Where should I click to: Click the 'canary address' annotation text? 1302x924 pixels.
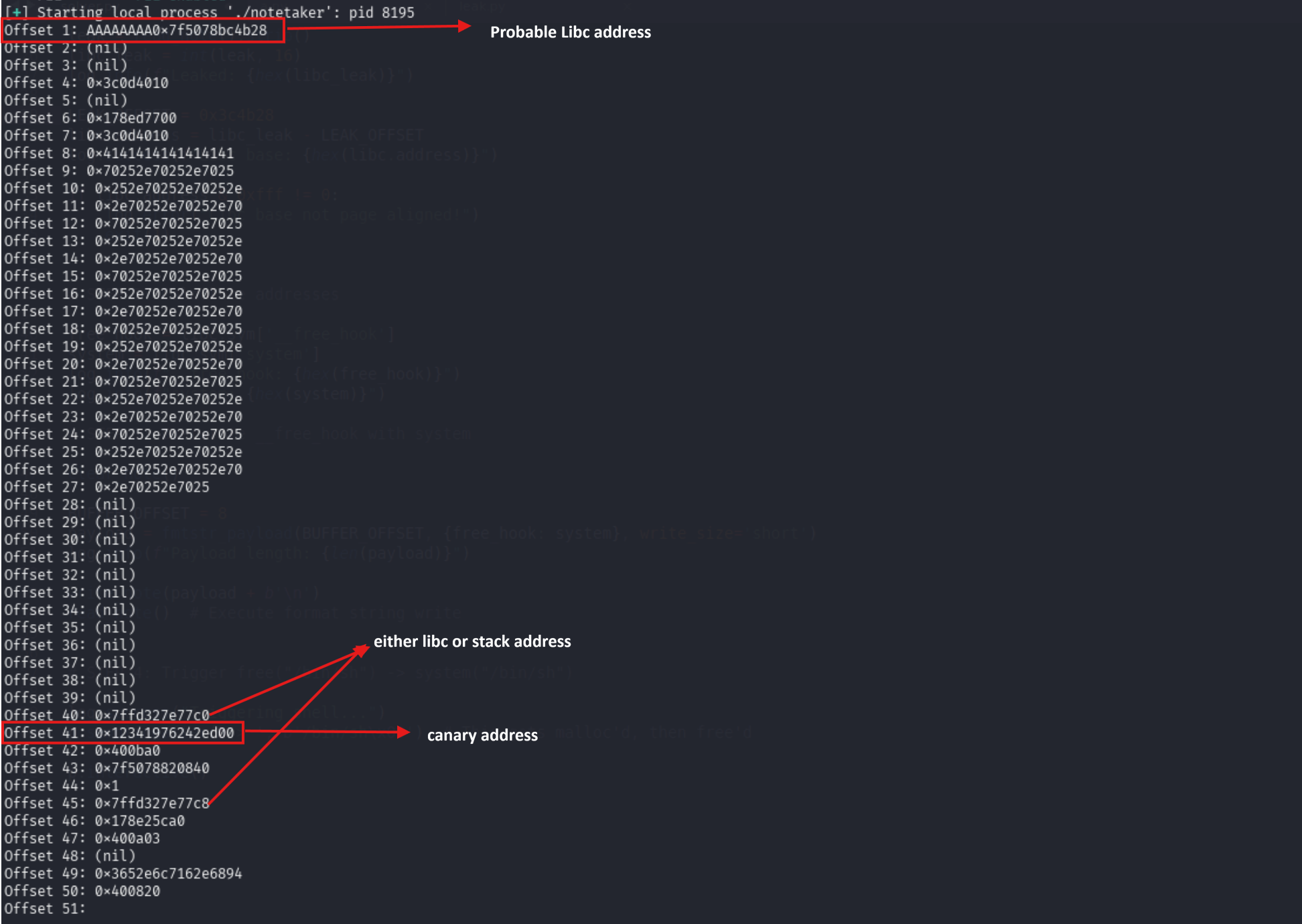(482, 735)
